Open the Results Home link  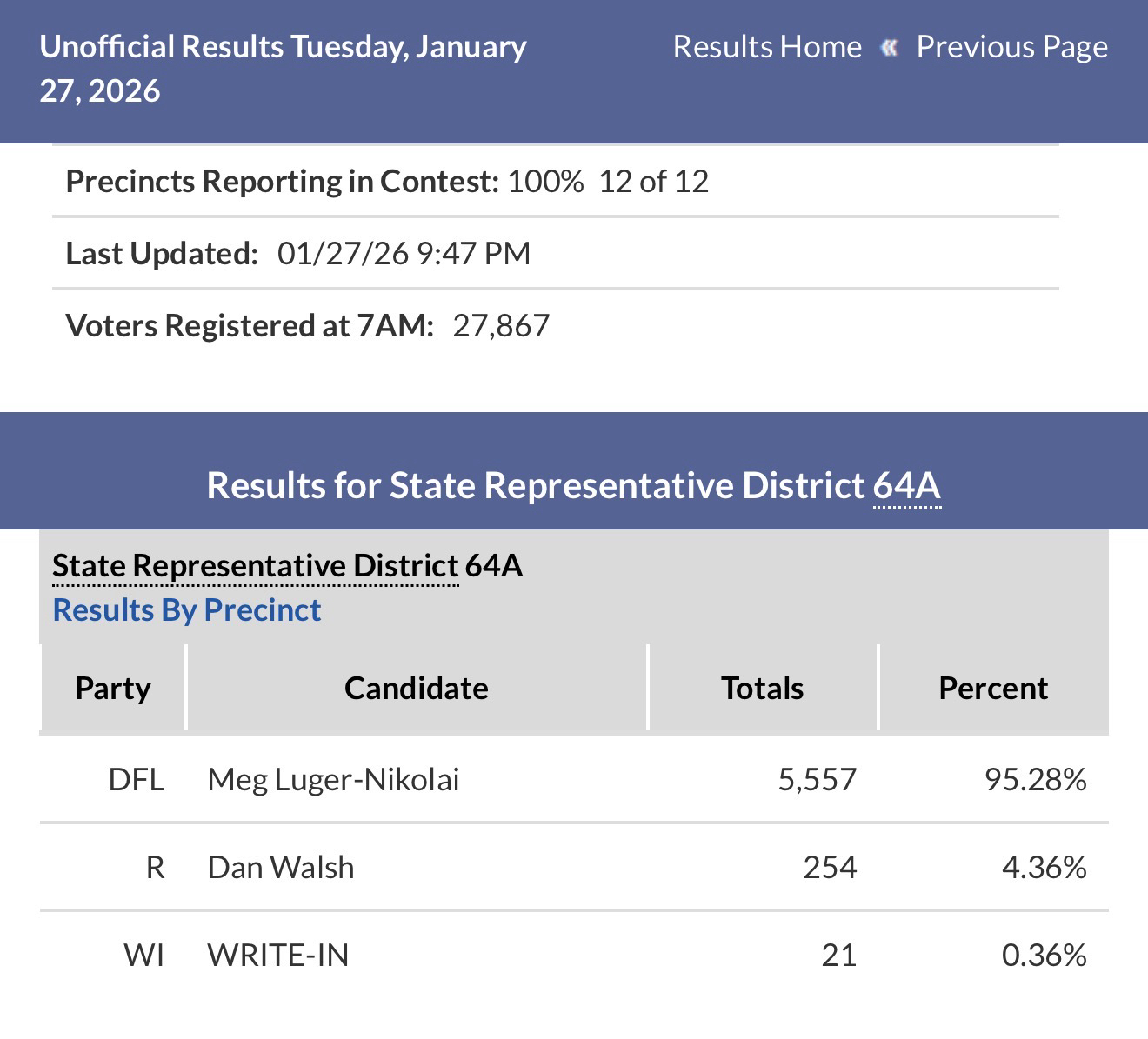point(766,47)
